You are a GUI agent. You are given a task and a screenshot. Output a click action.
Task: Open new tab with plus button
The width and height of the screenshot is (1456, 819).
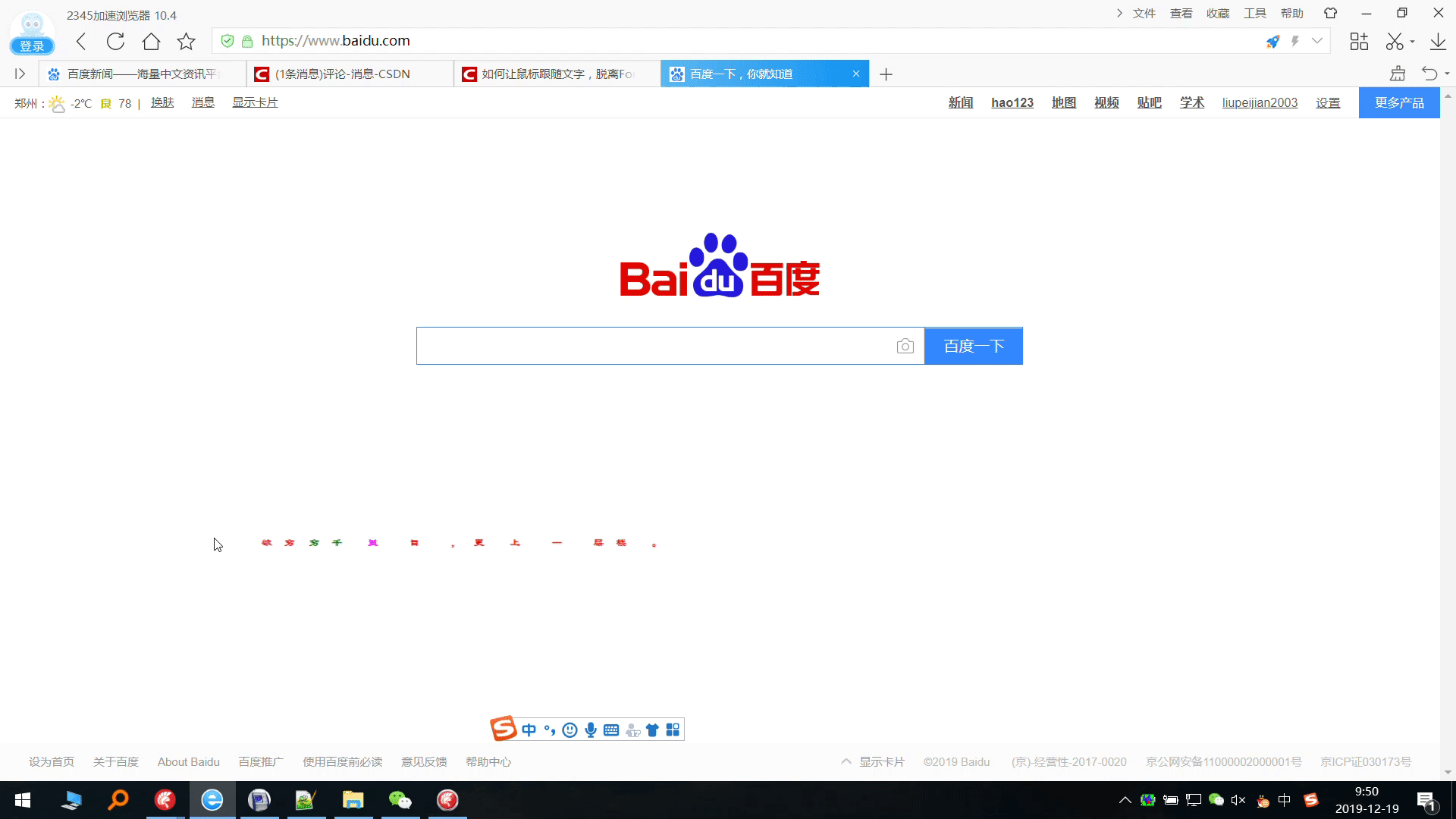tap(886, 74)
